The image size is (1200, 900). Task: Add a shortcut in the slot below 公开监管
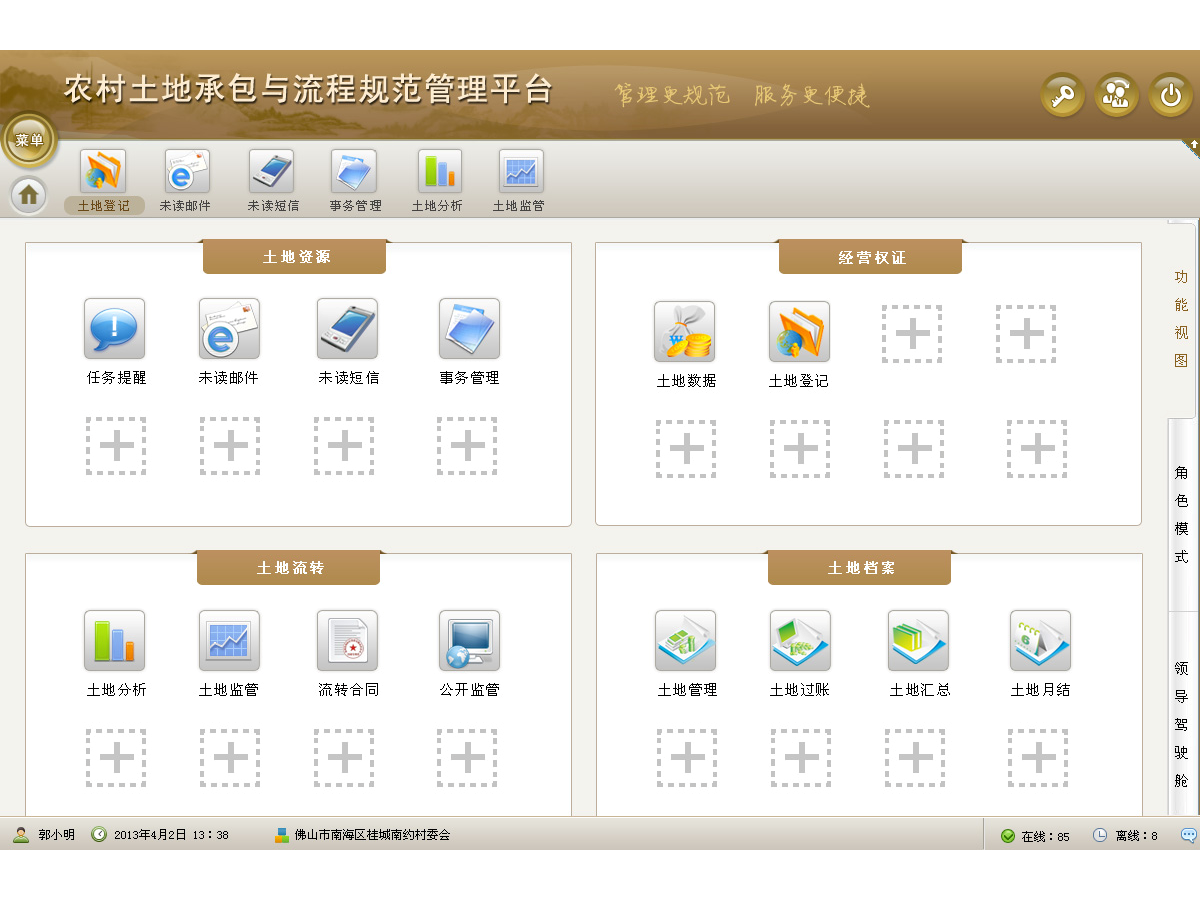tap(467, 758)
